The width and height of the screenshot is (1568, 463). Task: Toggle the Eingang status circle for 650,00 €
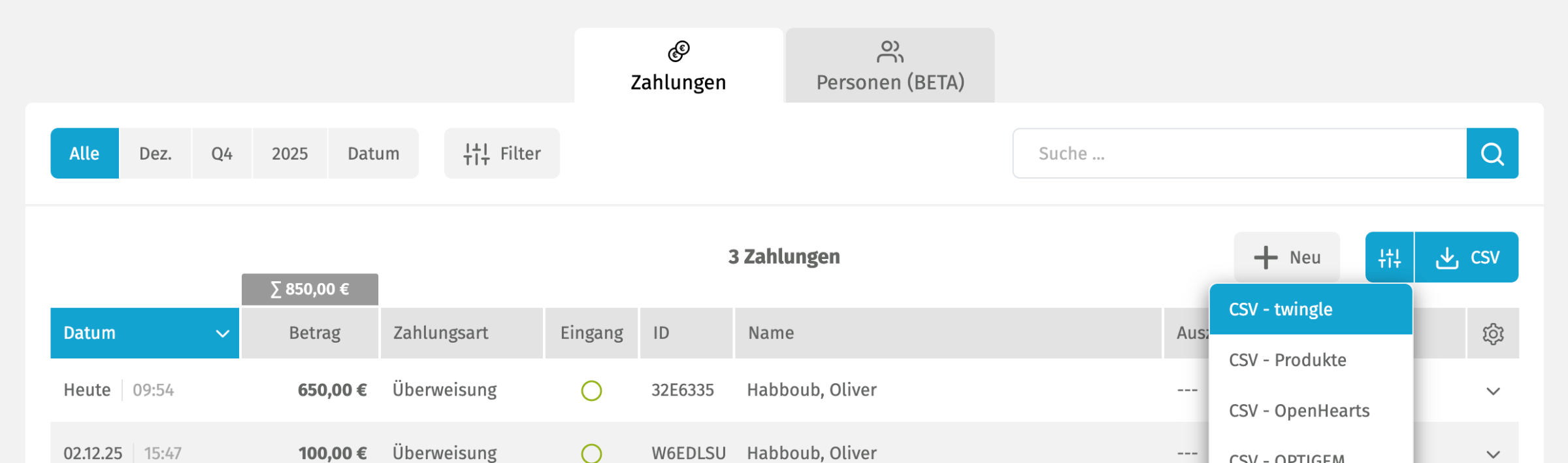pyautogui.click(x=591, y=390)
